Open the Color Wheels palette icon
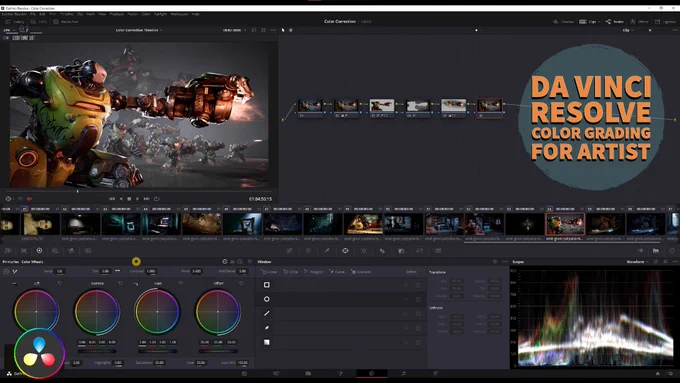 click(39, 251)
